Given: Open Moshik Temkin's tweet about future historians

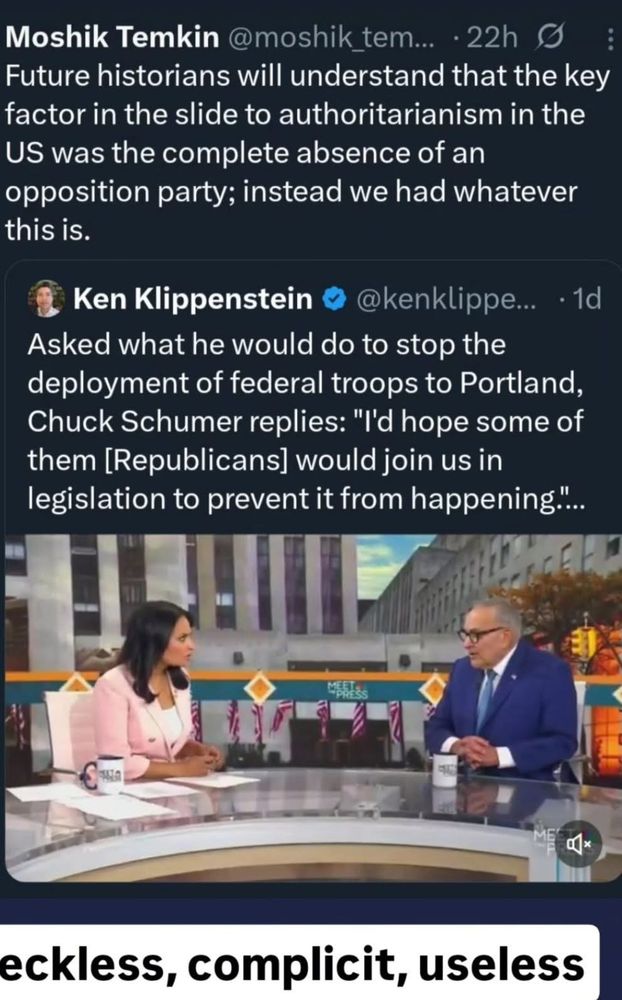Looking at the screenshot, I should click(x=307, y=153).
